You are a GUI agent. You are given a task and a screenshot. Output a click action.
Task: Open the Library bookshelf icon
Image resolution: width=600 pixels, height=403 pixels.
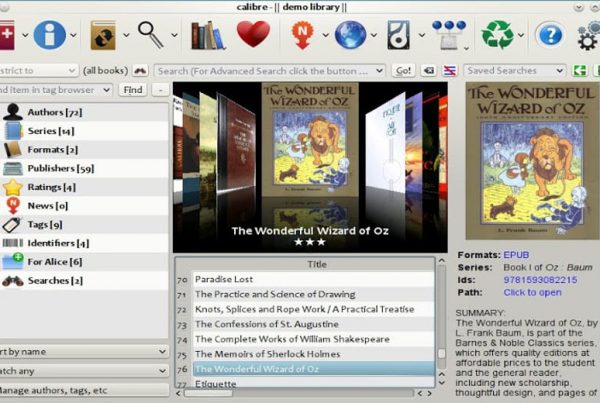pyautogui.click(x=207, y=35)
